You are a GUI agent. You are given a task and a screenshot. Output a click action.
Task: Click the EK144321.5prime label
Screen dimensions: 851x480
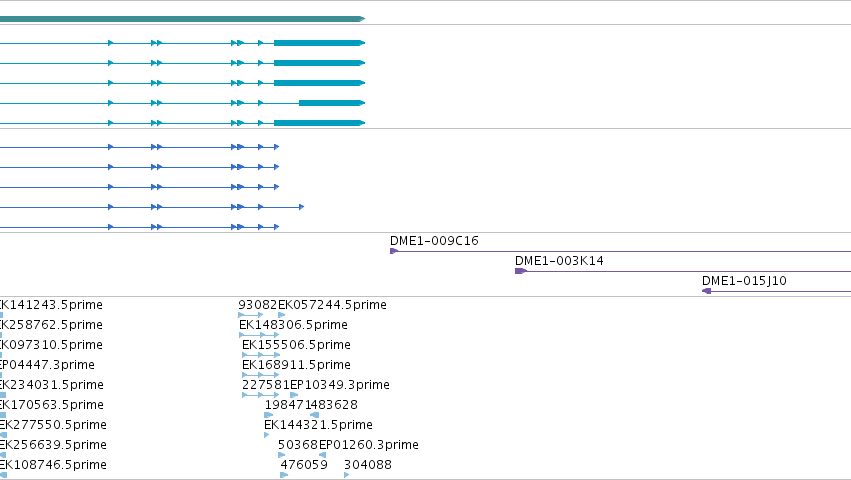pos(319,425)
